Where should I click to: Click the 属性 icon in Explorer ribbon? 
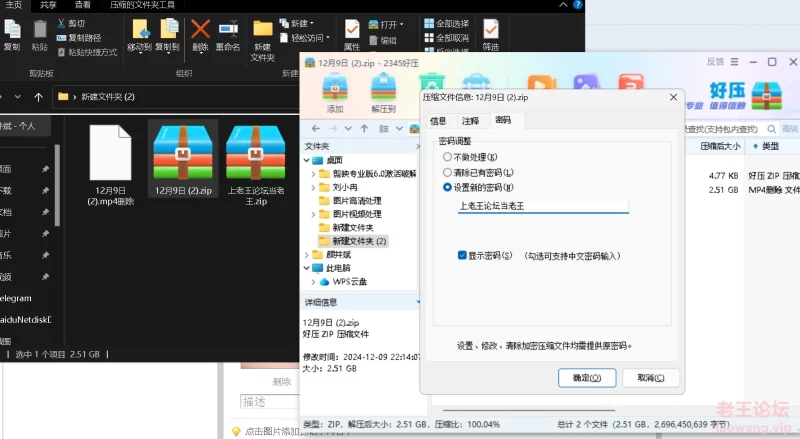[x=352, y=29]
